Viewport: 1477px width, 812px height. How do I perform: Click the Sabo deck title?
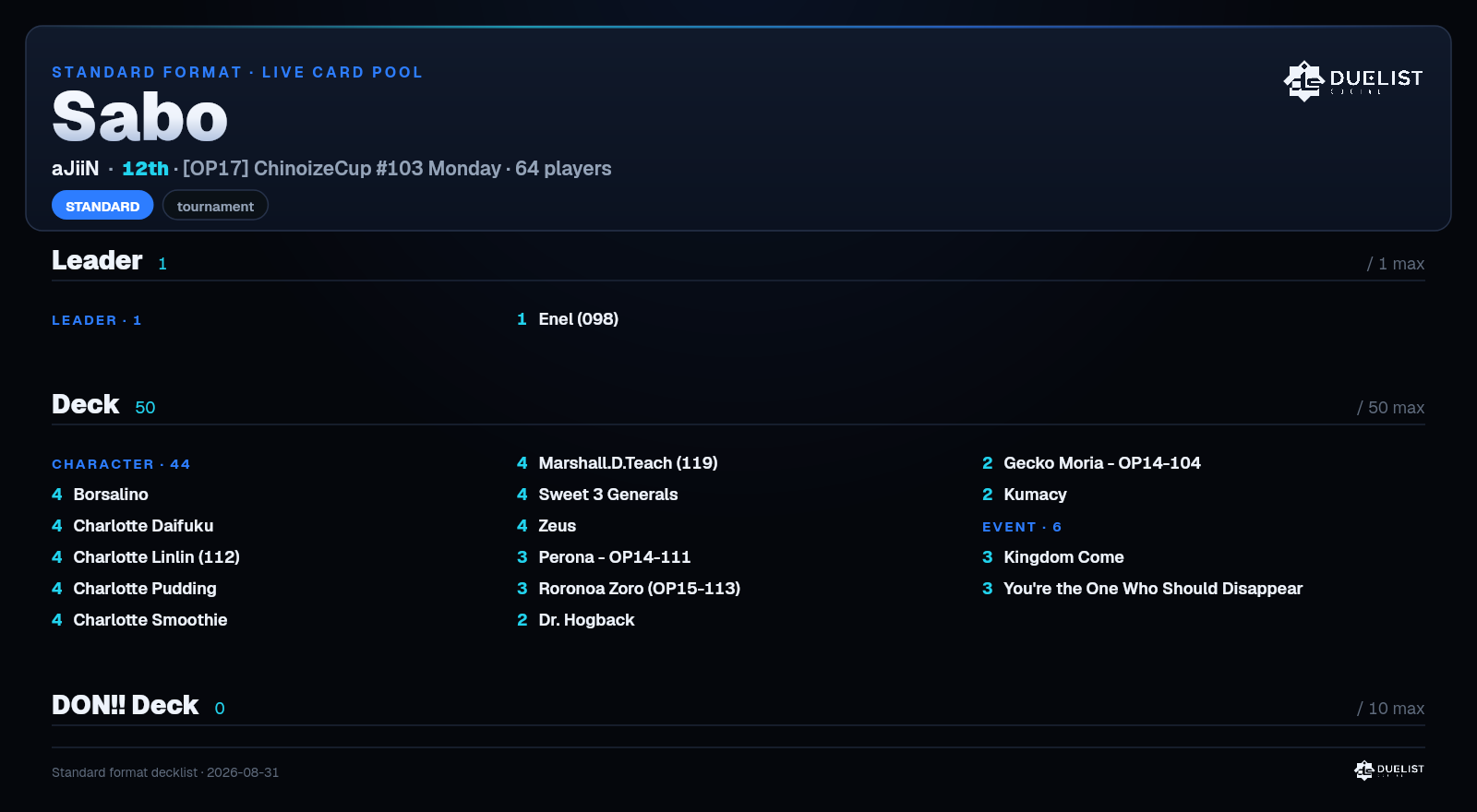(139, 117)
